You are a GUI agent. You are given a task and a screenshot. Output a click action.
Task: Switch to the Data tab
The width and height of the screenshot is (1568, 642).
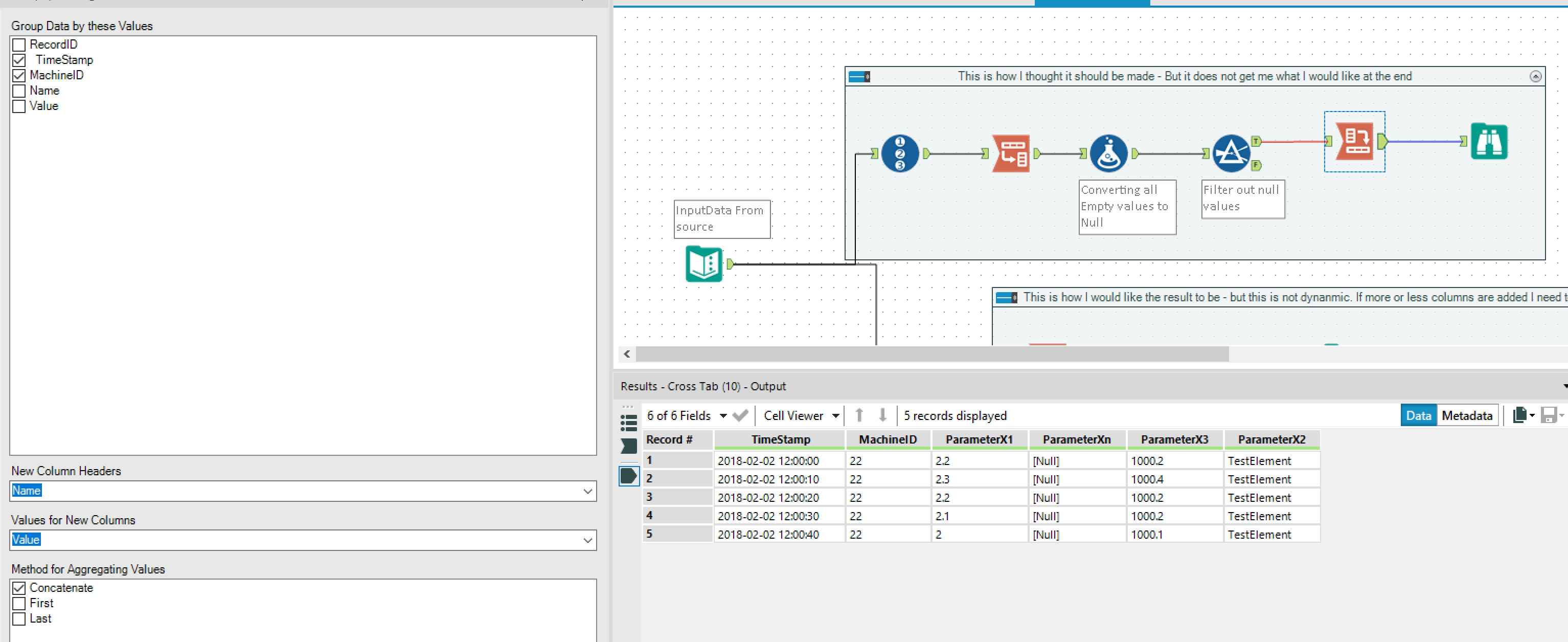(1418, 415)
